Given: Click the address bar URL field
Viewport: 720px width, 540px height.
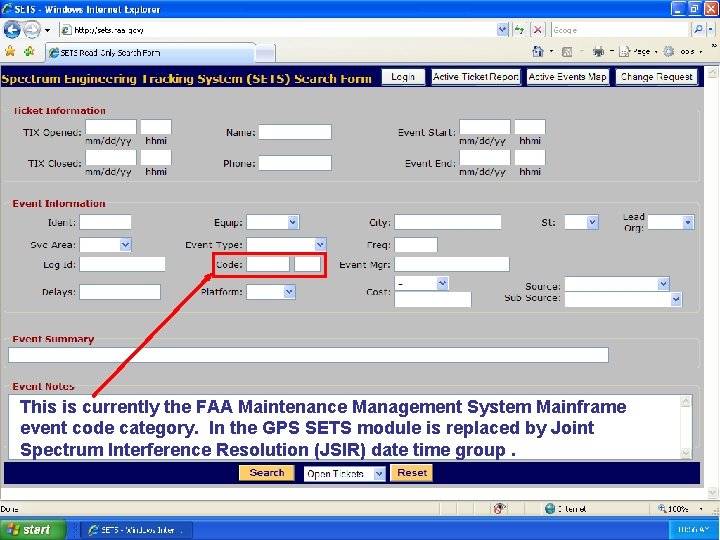Looking at the screenshot, I should (x=279, y=30).
